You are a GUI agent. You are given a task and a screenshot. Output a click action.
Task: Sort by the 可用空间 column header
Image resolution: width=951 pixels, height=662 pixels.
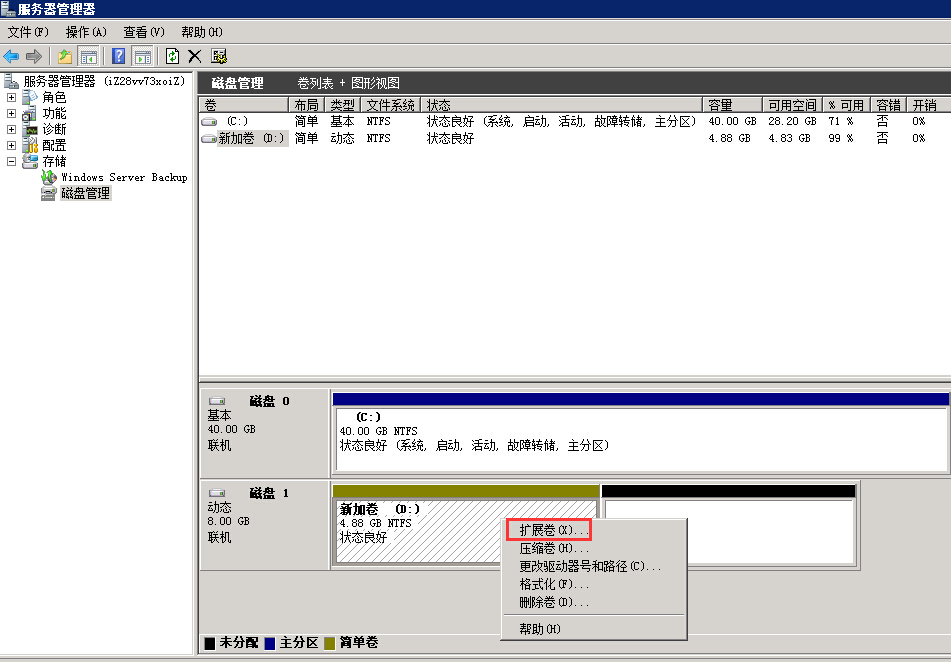point(791,105)
